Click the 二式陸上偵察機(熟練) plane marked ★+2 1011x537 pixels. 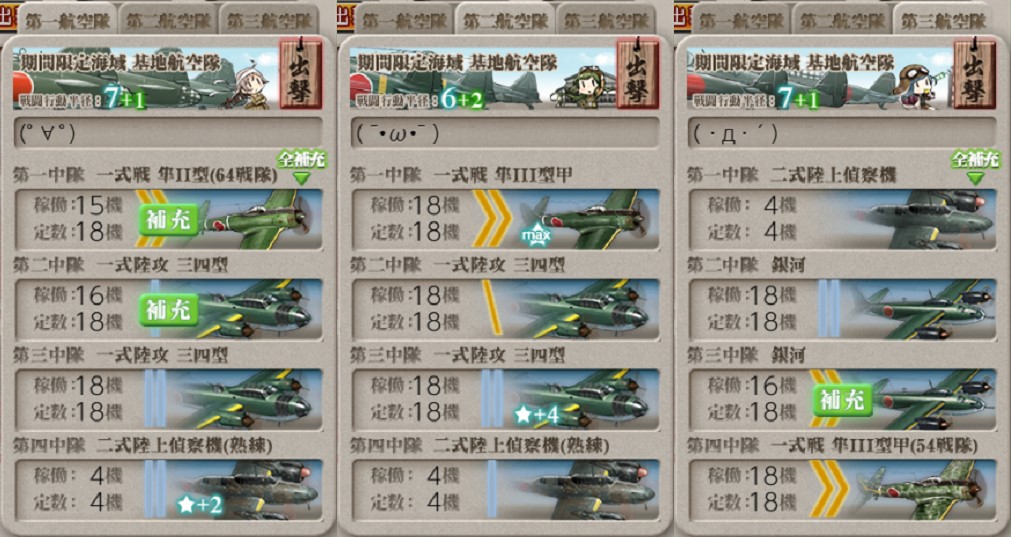248,489
